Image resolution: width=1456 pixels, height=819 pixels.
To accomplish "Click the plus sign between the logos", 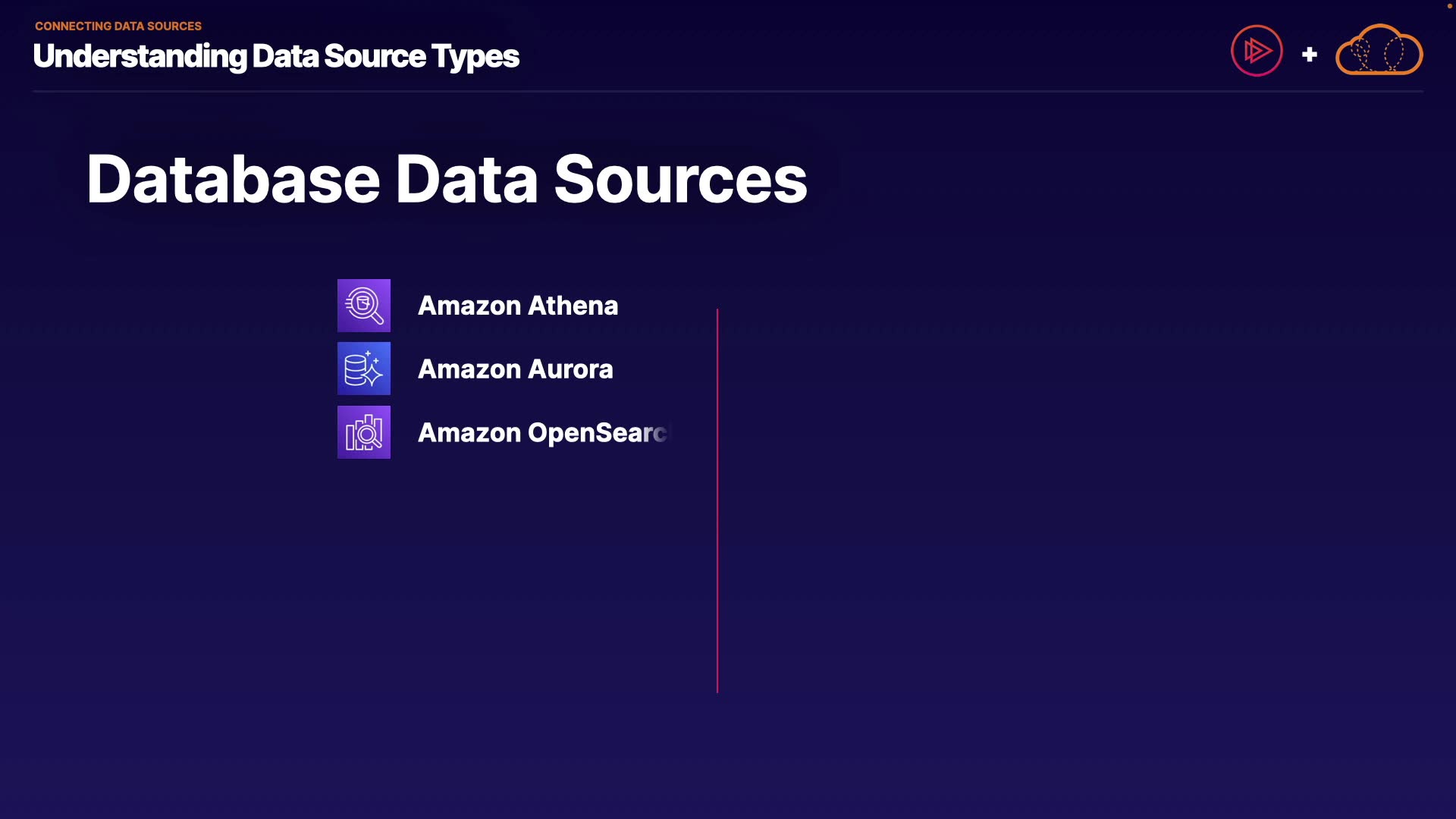I will [x=1309, y=55].
